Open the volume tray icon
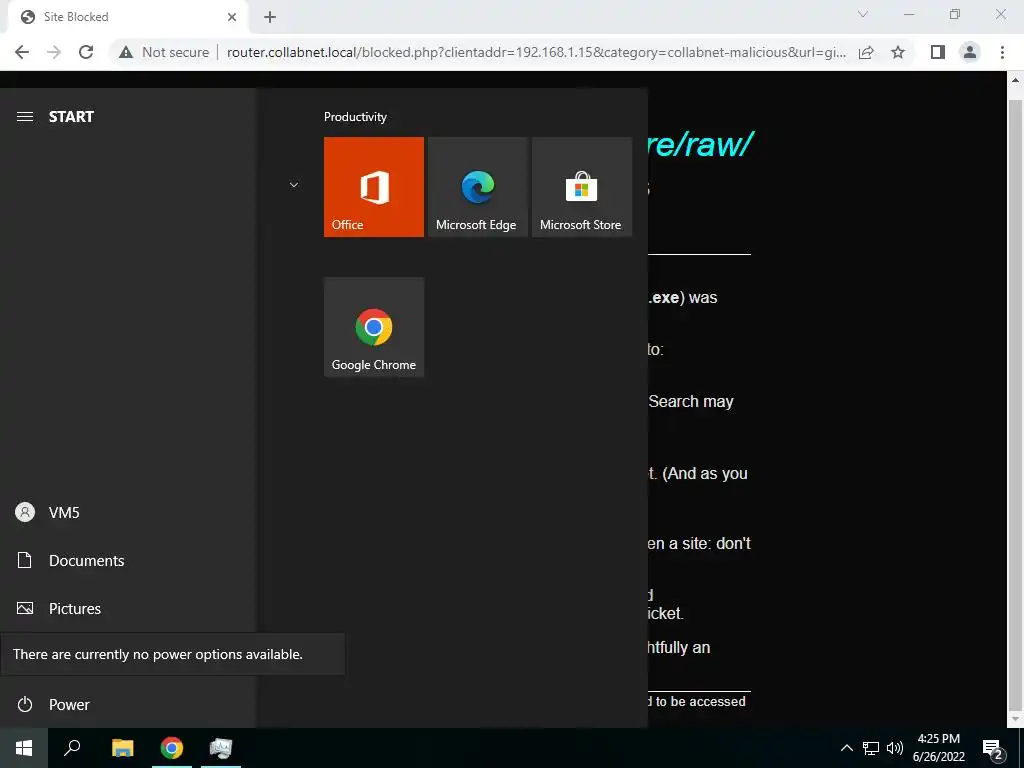 point(895,748)
